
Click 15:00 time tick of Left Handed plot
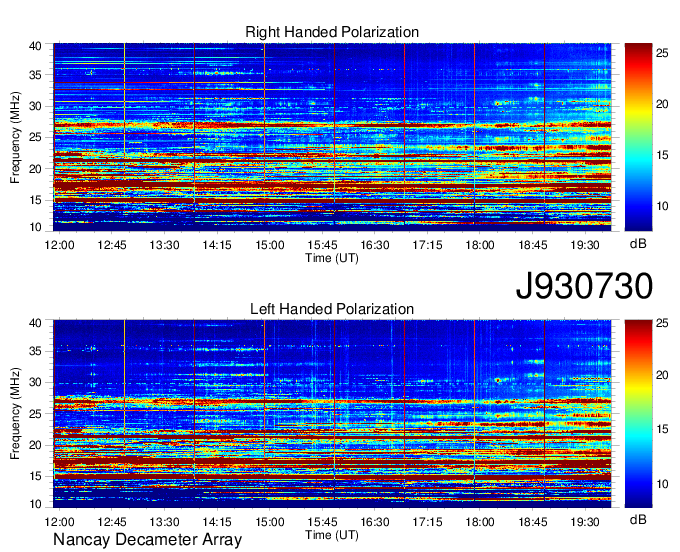(269, 522)
